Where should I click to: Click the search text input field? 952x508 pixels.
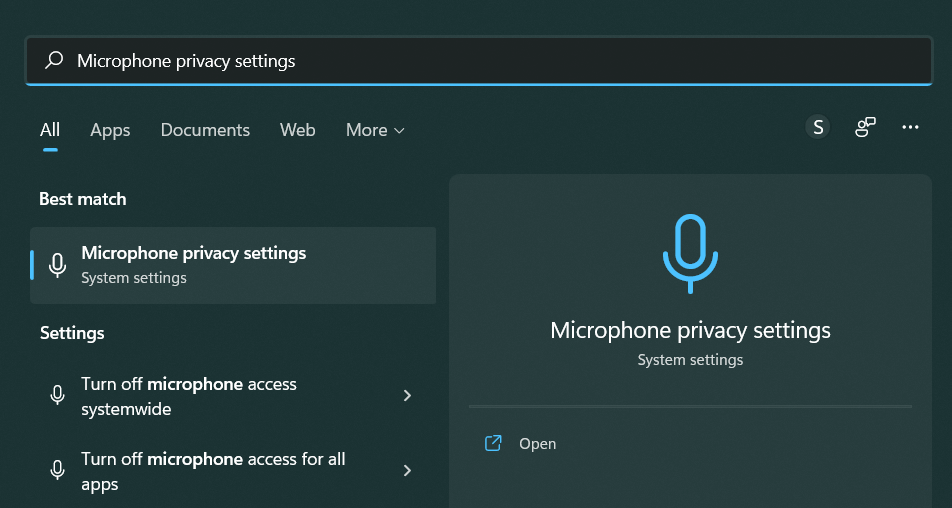(x=500, y=61)
